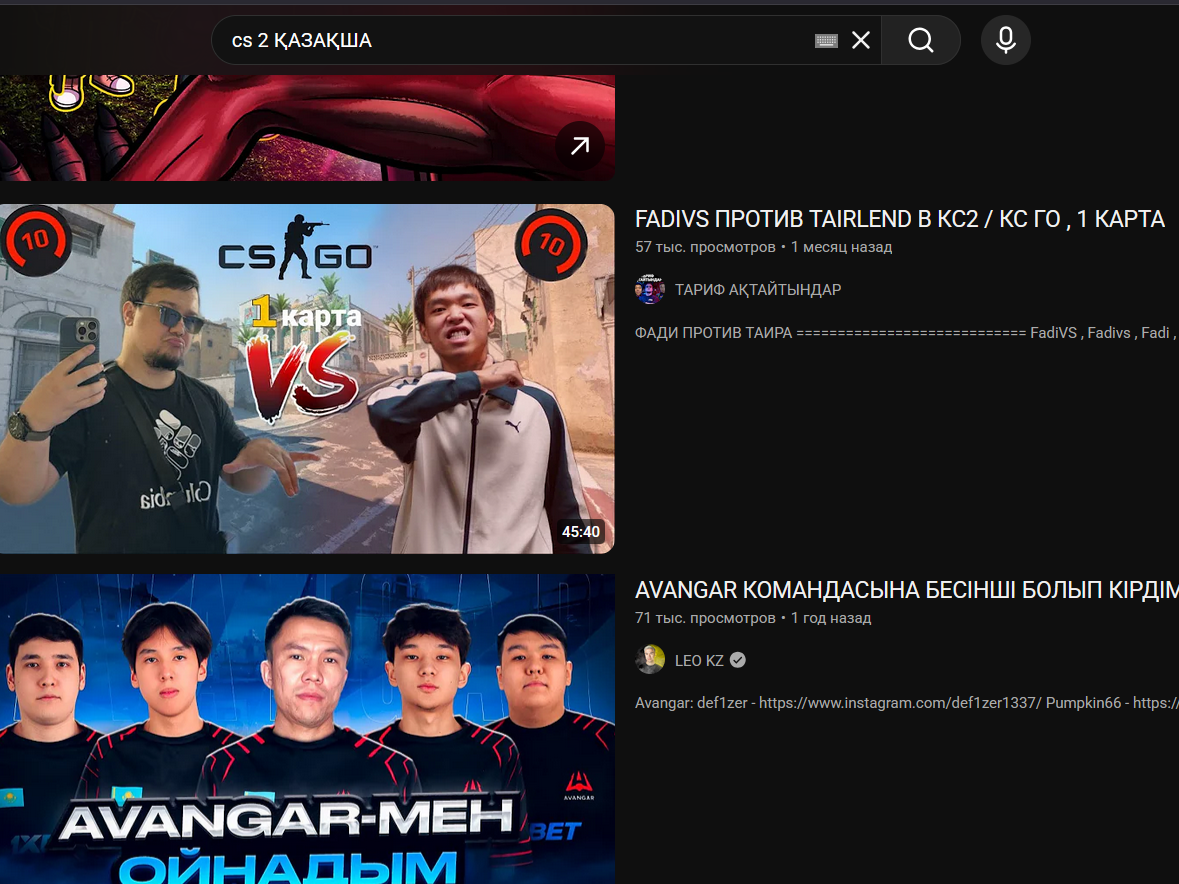1179x884 pixels.
Task: Start voice search with microphone icon
Action: coord(1005,40)
